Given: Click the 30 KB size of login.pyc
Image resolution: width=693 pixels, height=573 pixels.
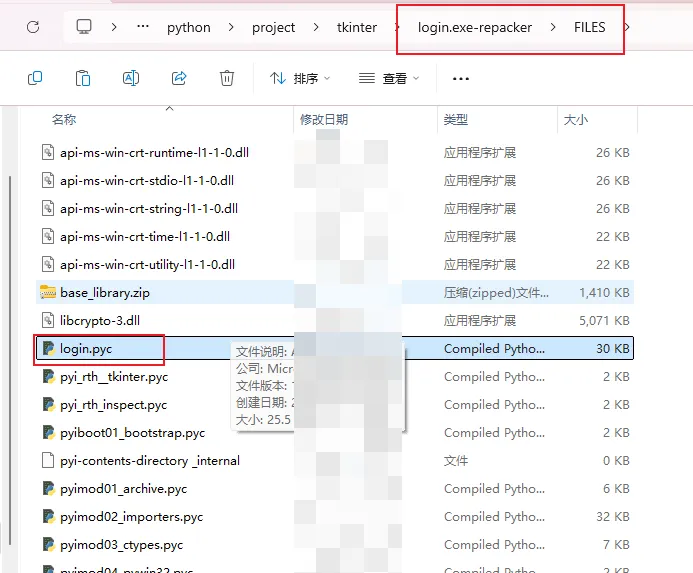Looking at the screenshot, I should pos(613,348).
